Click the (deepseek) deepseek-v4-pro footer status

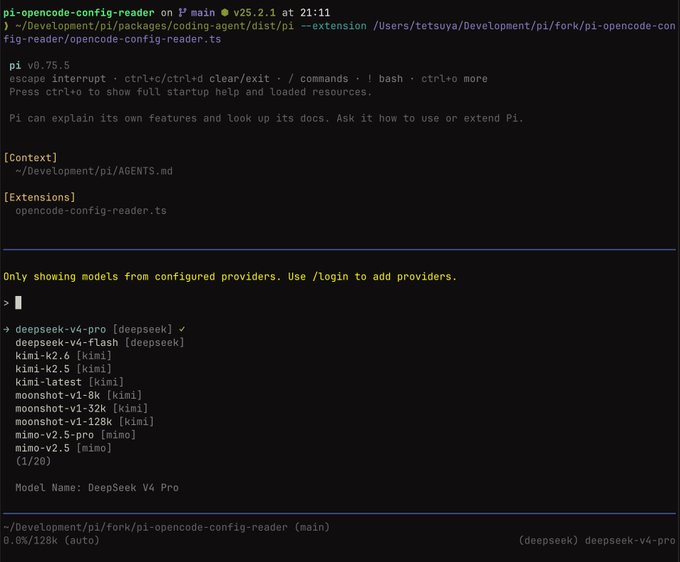pyautogui.click(x=597, y=540)
